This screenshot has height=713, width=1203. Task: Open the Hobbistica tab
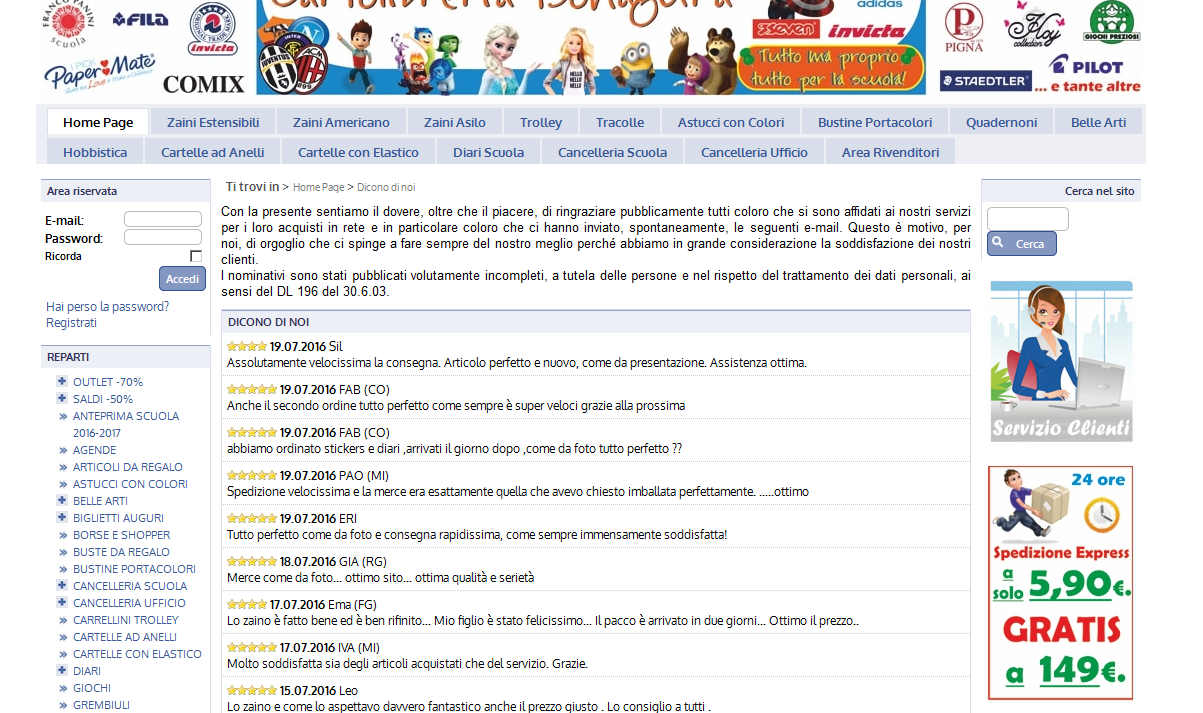point(95,152)
